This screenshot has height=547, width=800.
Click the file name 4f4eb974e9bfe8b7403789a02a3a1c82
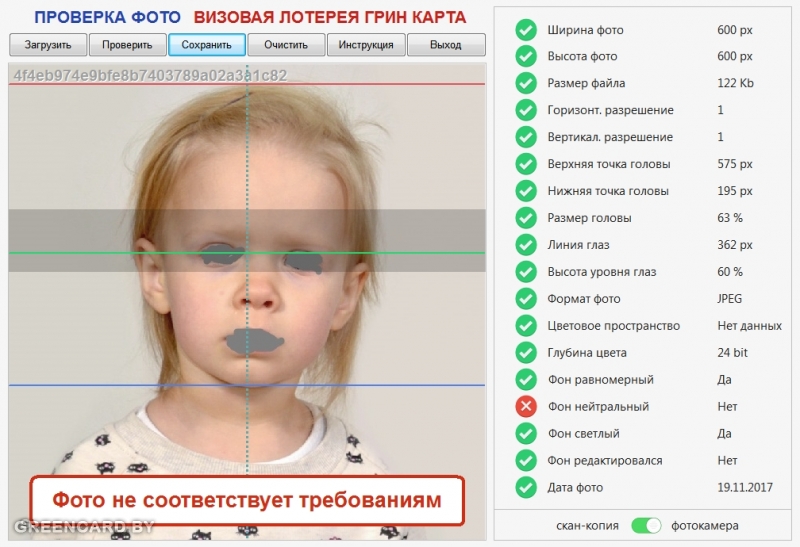pyautogui.click(x=150, y=76)
